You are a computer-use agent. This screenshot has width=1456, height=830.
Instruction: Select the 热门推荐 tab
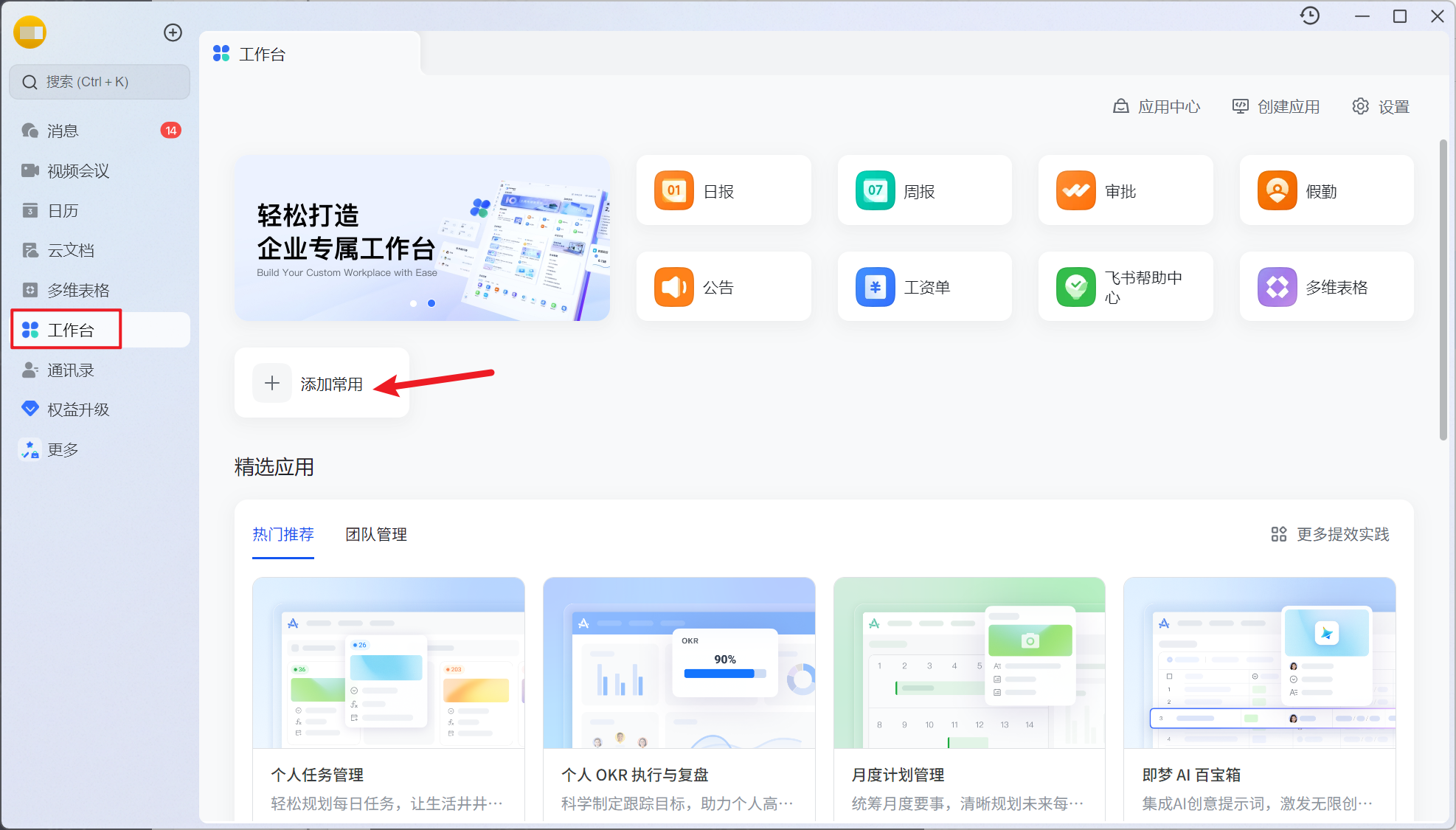click(283, 534)
